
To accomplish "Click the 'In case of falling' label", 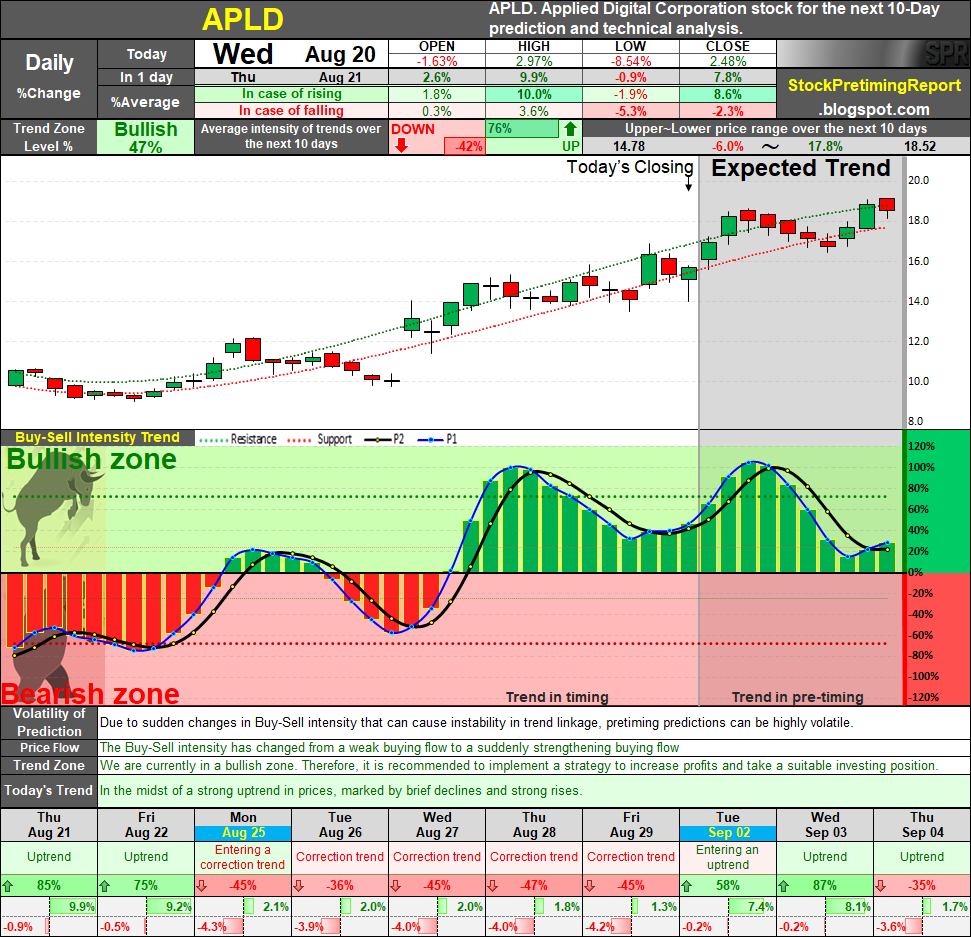I will click(292, 111).
